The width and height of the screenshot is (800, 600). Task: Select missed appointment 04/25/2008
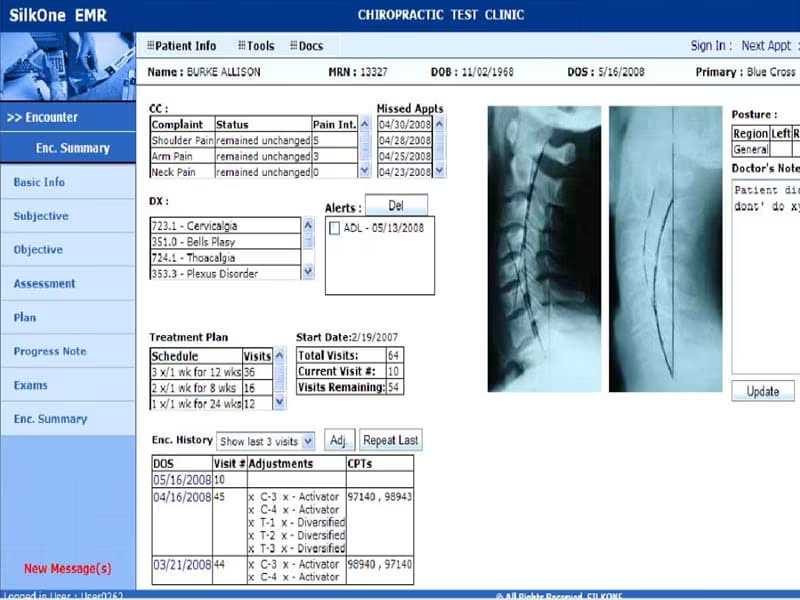tap(405, 156)
